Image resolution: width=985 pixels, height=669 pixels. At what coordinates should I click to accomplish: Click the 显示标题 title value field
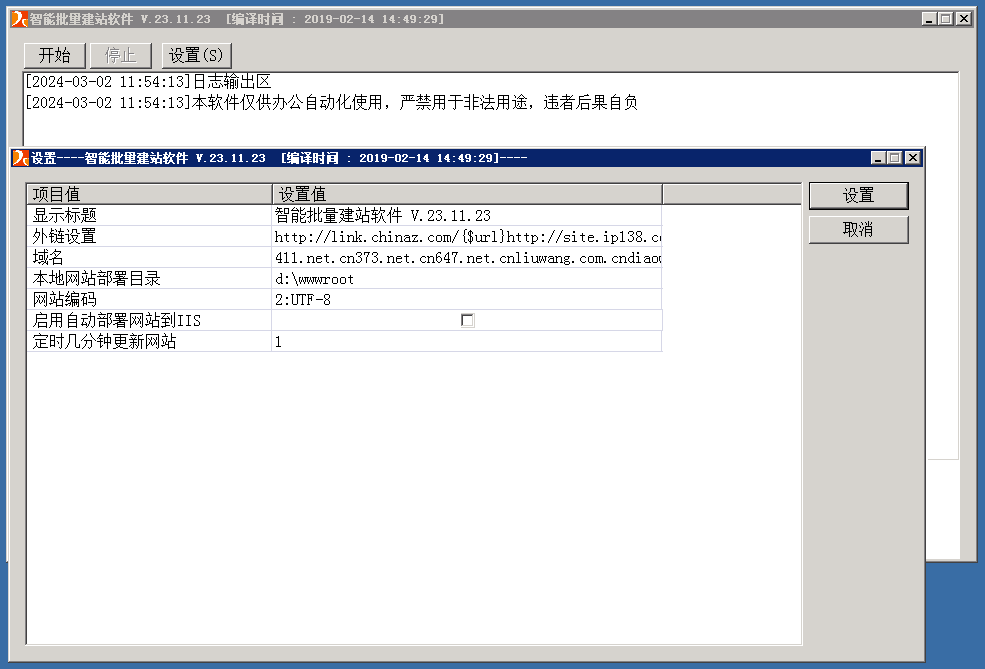coord(400,215)
